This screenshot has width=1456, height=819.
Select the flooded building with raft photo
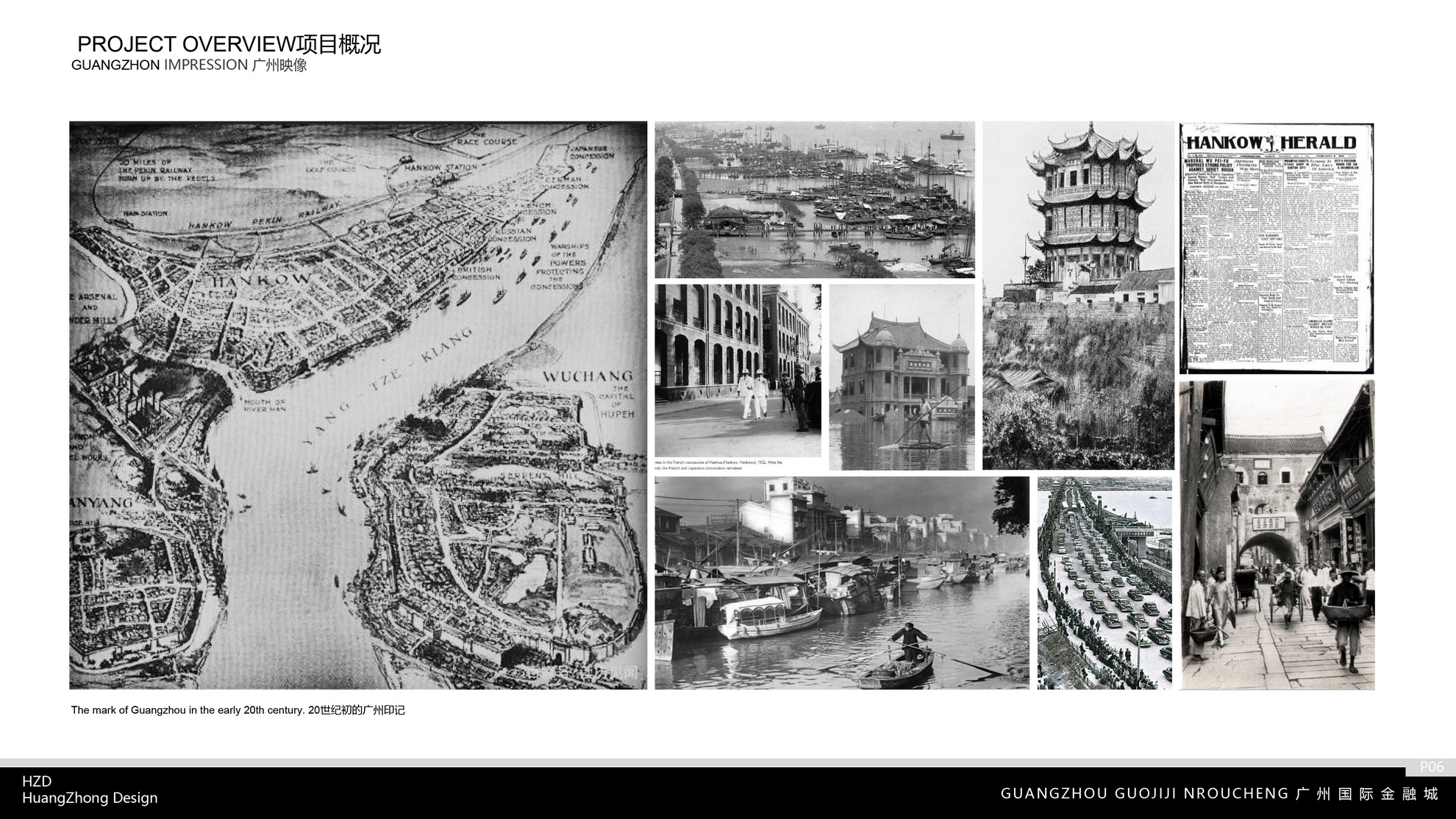(x=902, y=377)
